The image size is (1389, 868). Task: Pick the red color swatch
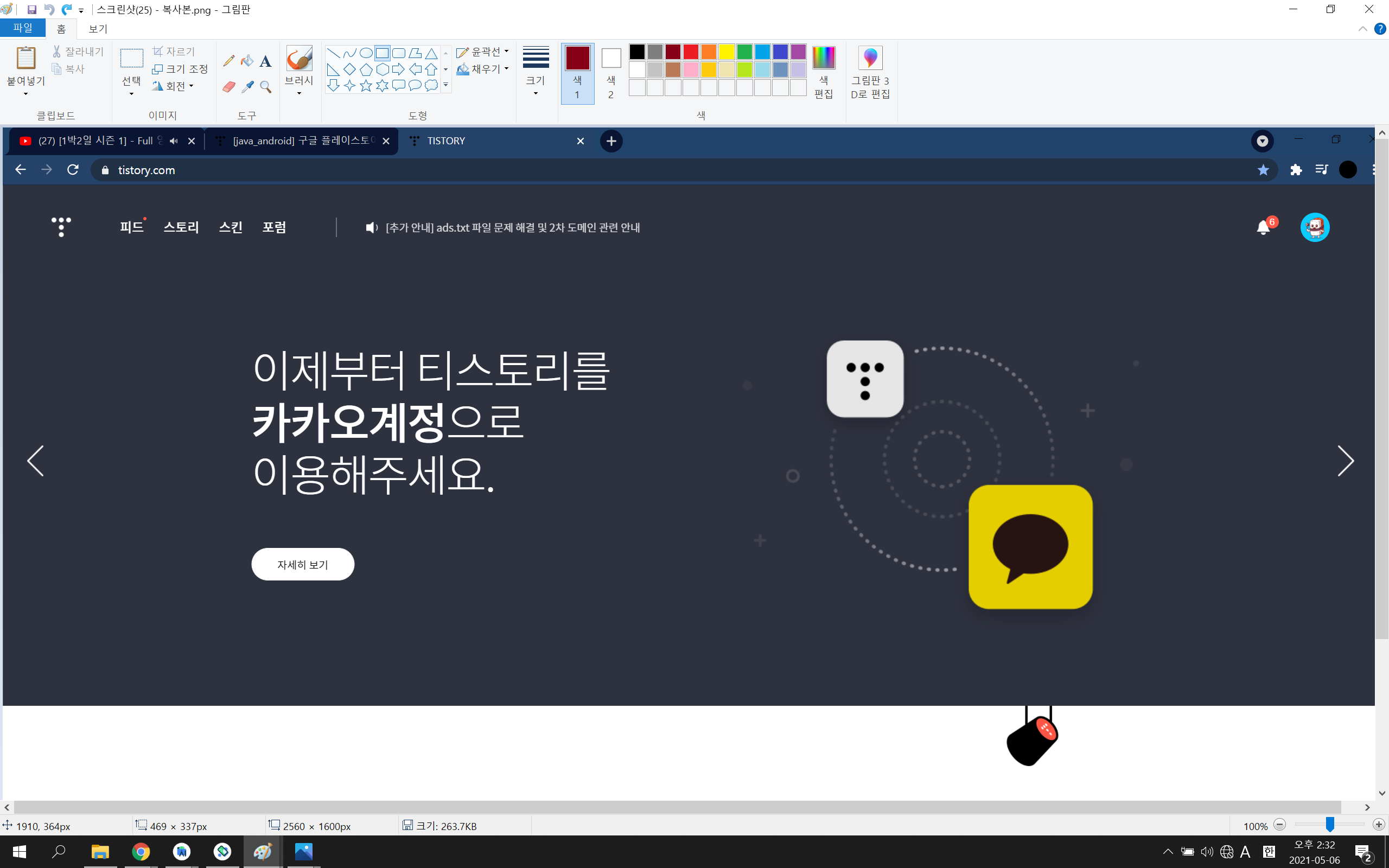(x=691, y=52)
